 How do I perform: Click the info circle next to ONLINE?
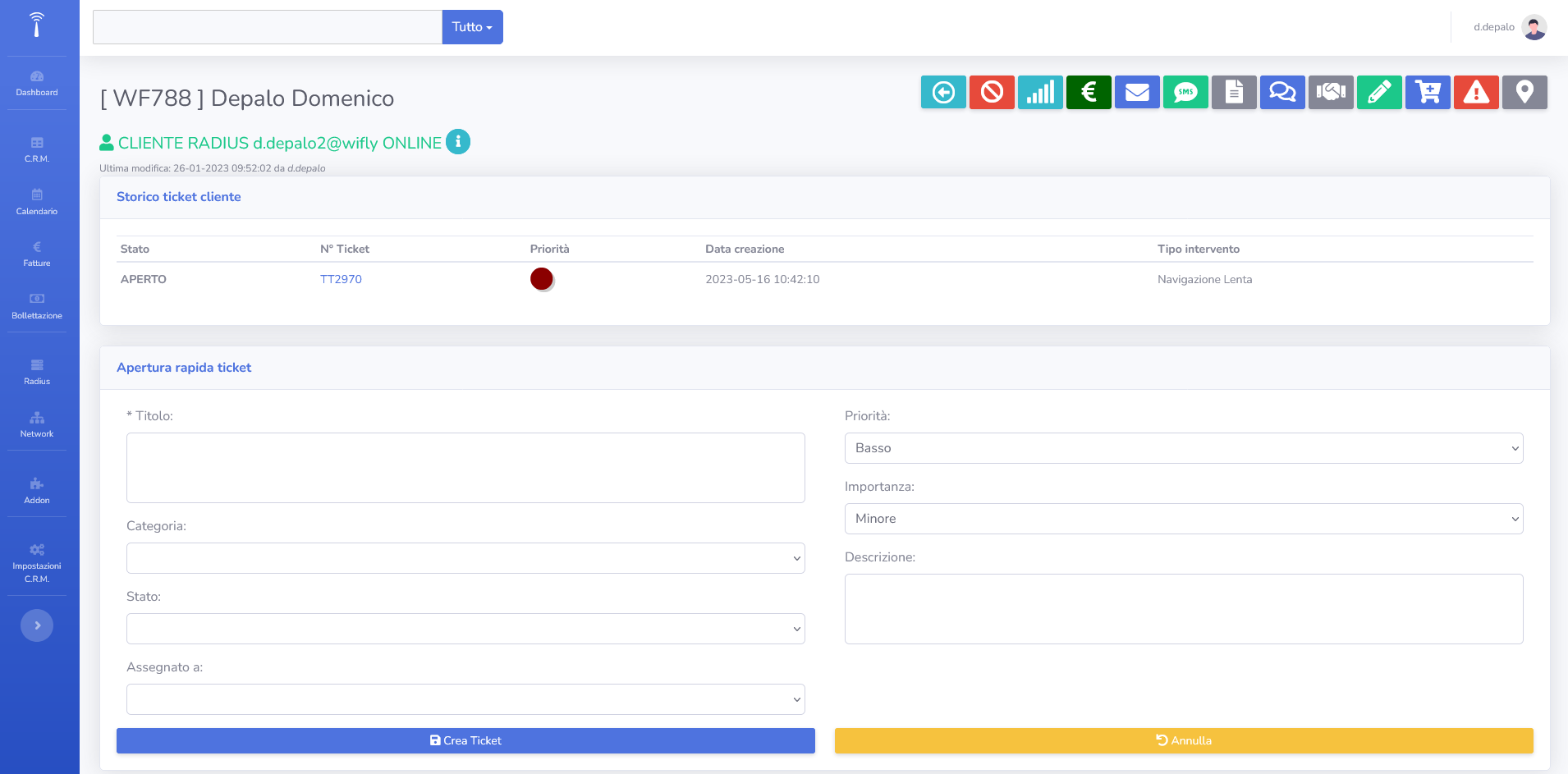click(x=458, y=142)
